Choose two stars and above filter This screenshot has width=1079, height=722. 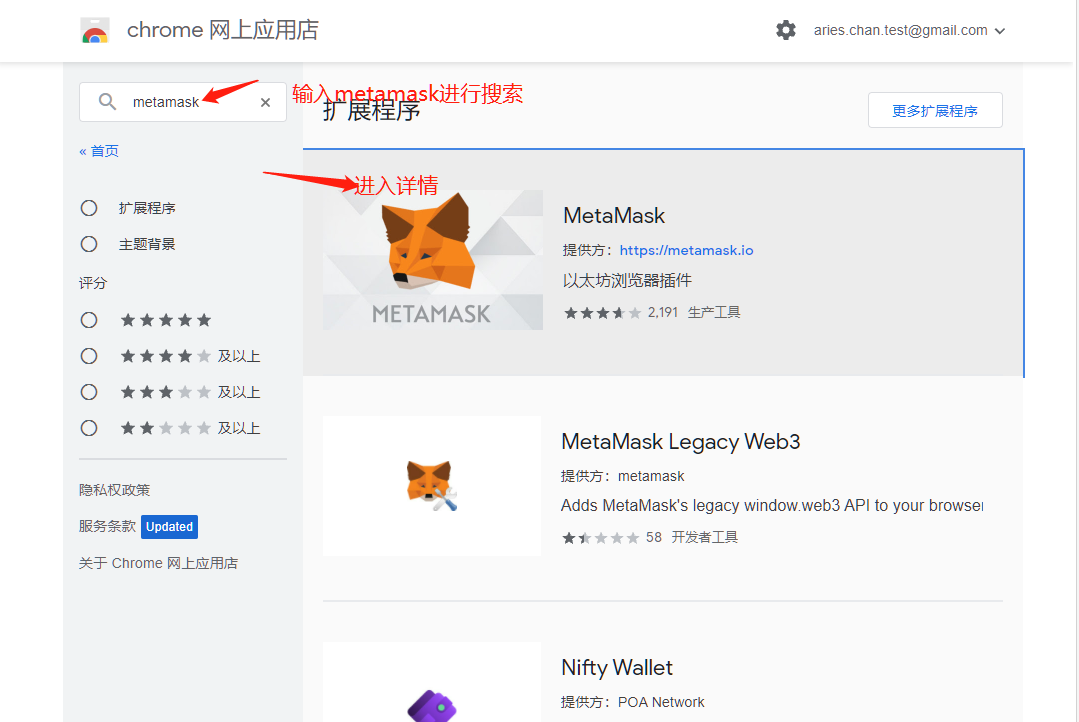pos(89,428)
